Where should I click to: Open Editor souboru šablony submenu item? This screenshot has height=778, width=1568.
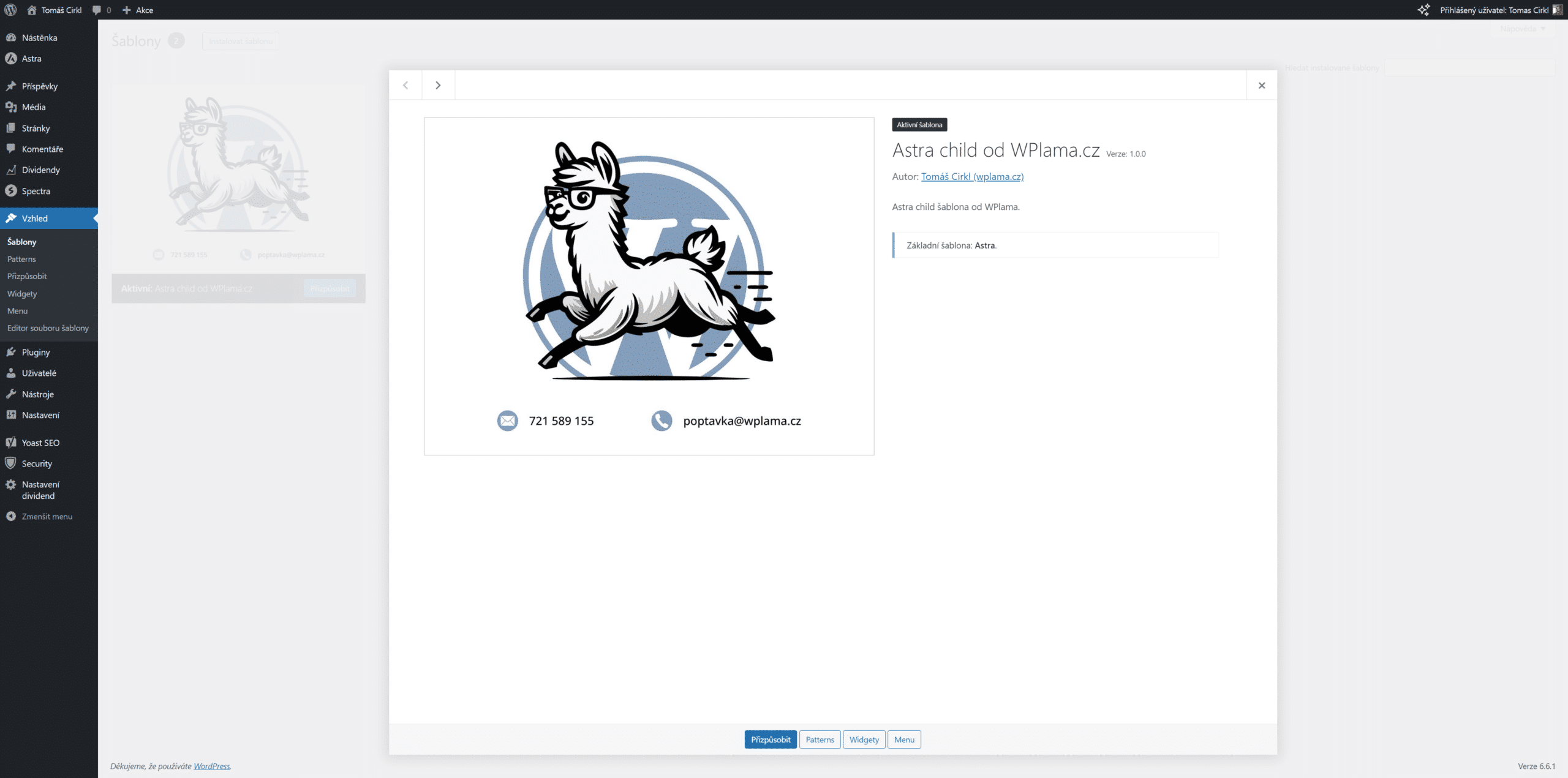49,328
